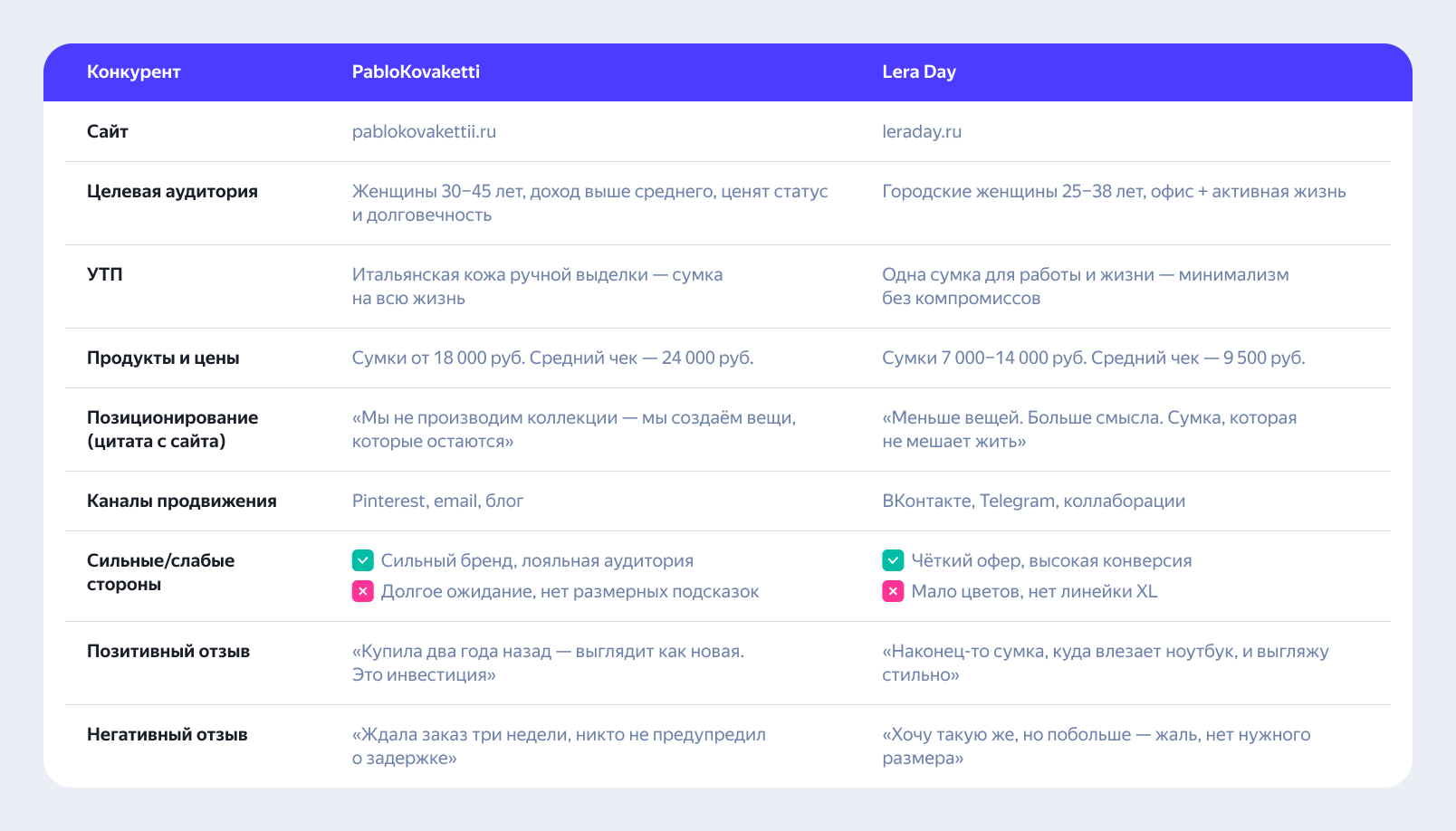Click the "УТП" row label
The width and height of the screenshot is (1456, 831).
tap(105, 274)
